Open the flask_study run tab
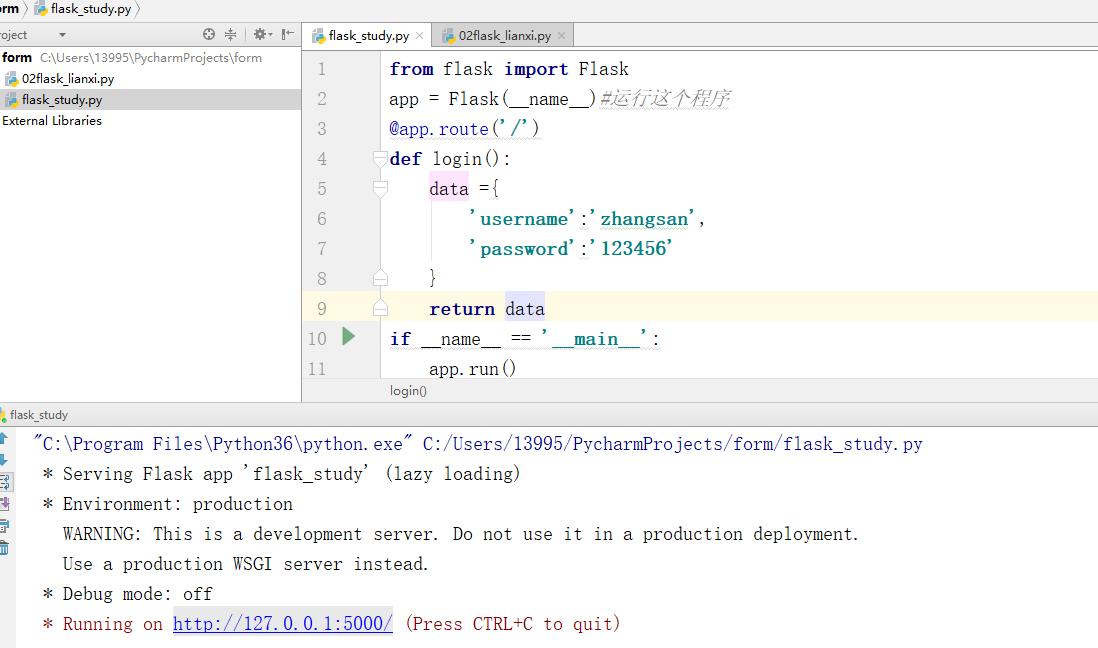The height and width of the screenshot is (648, 1098). click(35, 415)
